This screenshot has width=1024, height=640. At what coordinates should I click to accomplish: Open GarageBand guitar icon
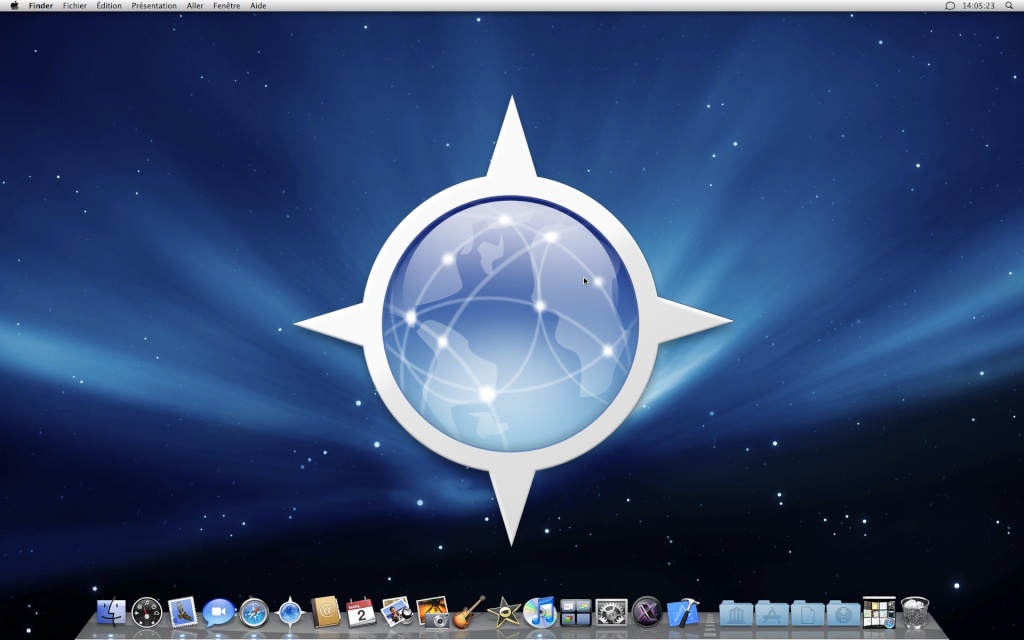coord(468,612)
